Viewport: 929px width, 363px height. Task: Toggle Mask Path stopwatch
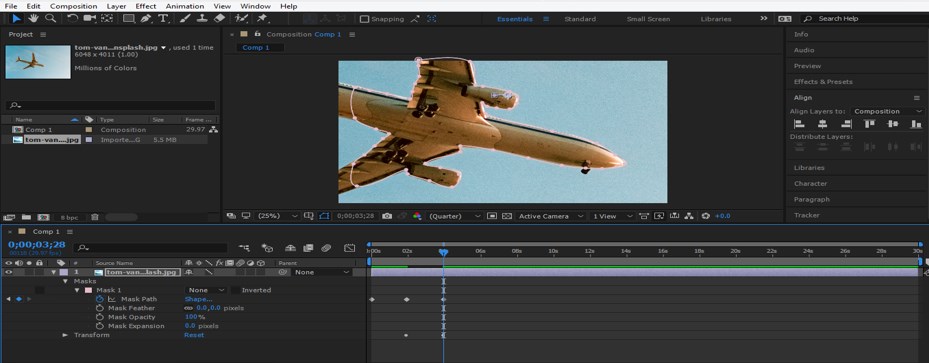point(100,299)
